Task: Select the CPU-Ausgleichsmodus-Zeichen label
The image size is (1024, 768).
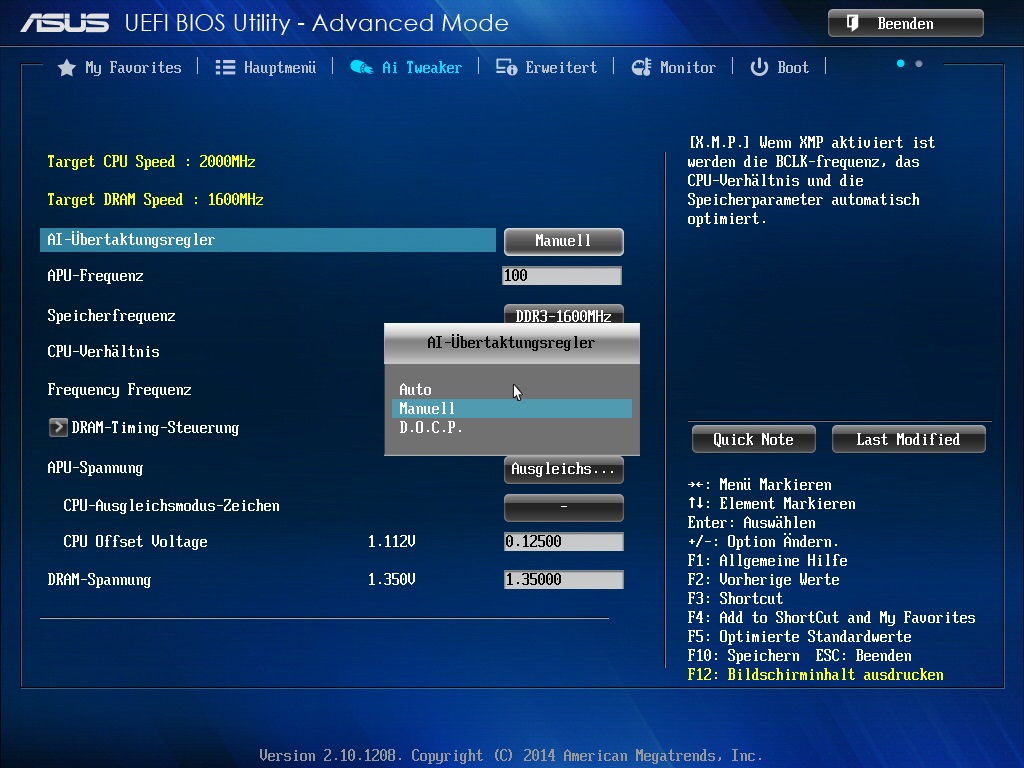Action: [171, 506]
